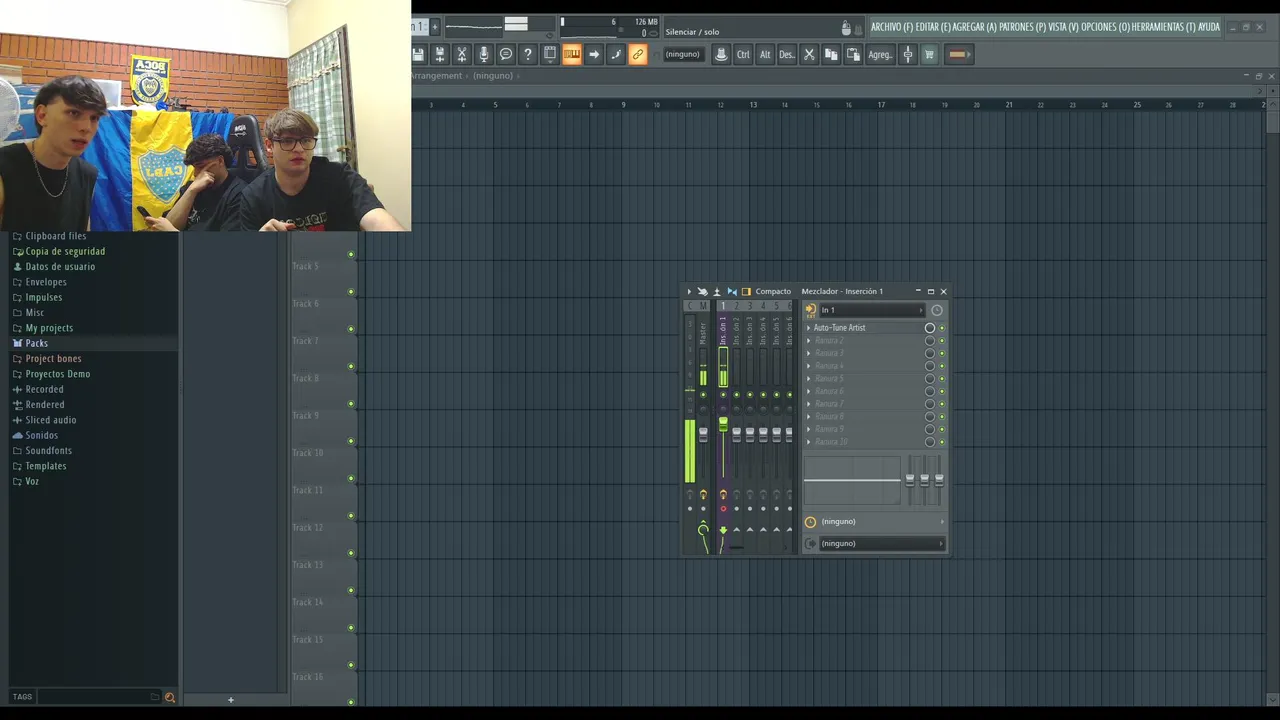Screen dimensions: 1280x720
Task: Click the save new version icon
Action: point(440,55)
